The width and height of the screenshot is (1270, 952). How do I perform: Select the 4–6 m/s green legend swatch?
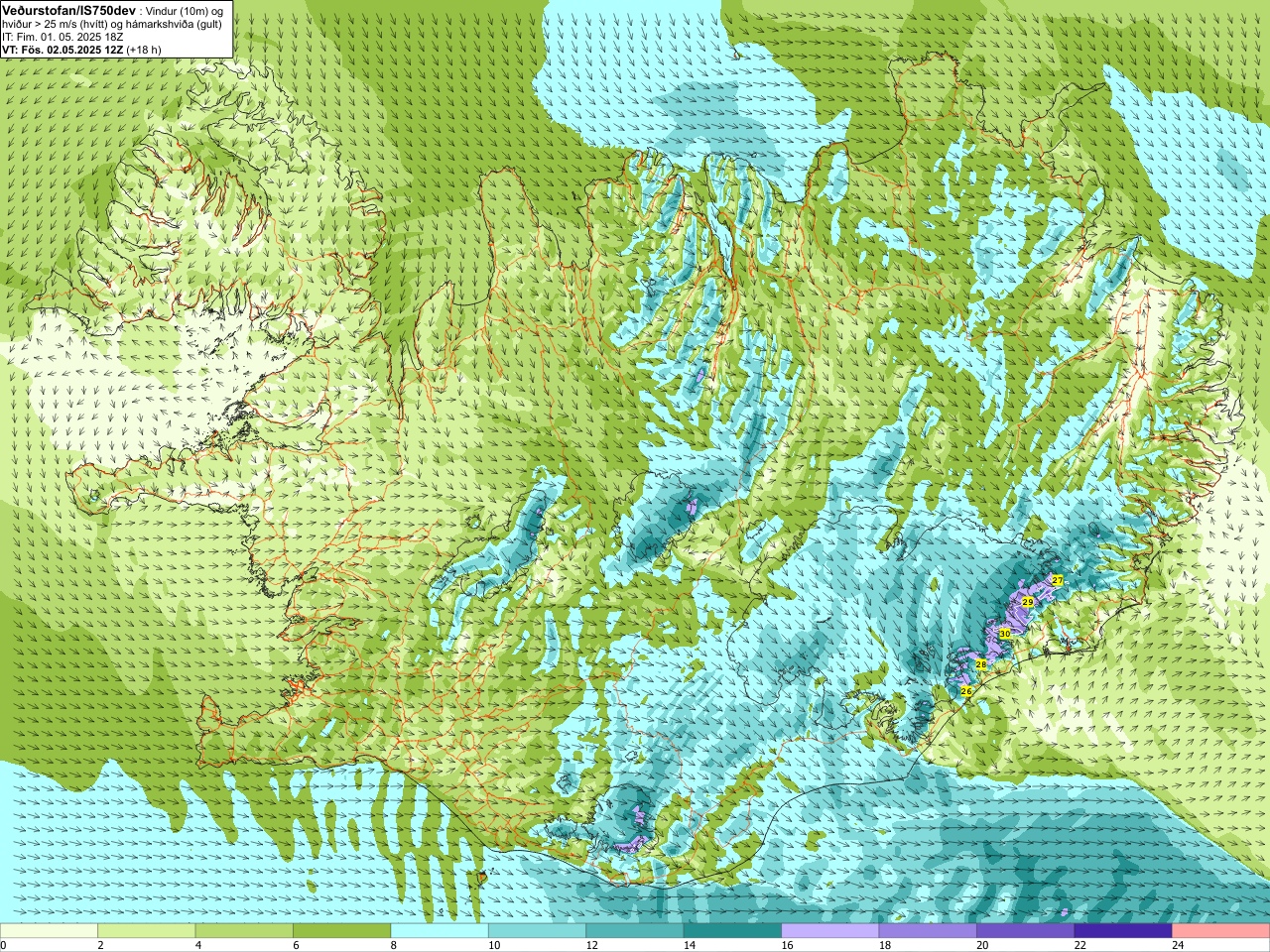point(244,931)
